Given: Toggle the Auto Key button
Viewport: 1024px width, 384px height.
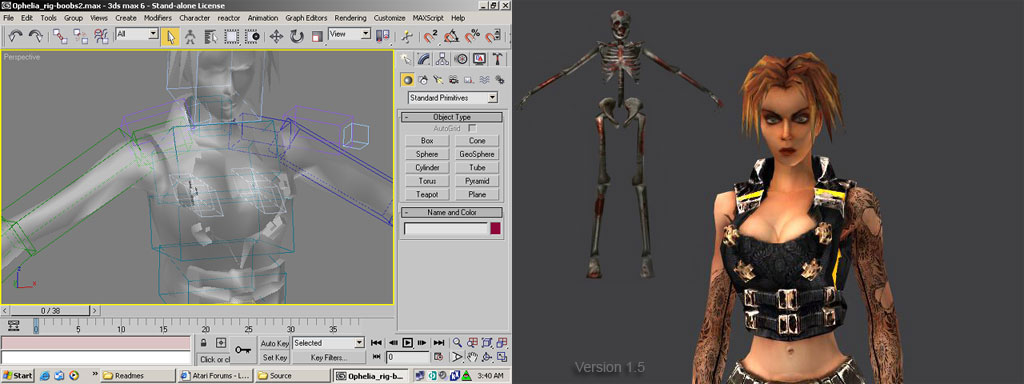Looking at the screenshot, I should (x=275, y=344).
